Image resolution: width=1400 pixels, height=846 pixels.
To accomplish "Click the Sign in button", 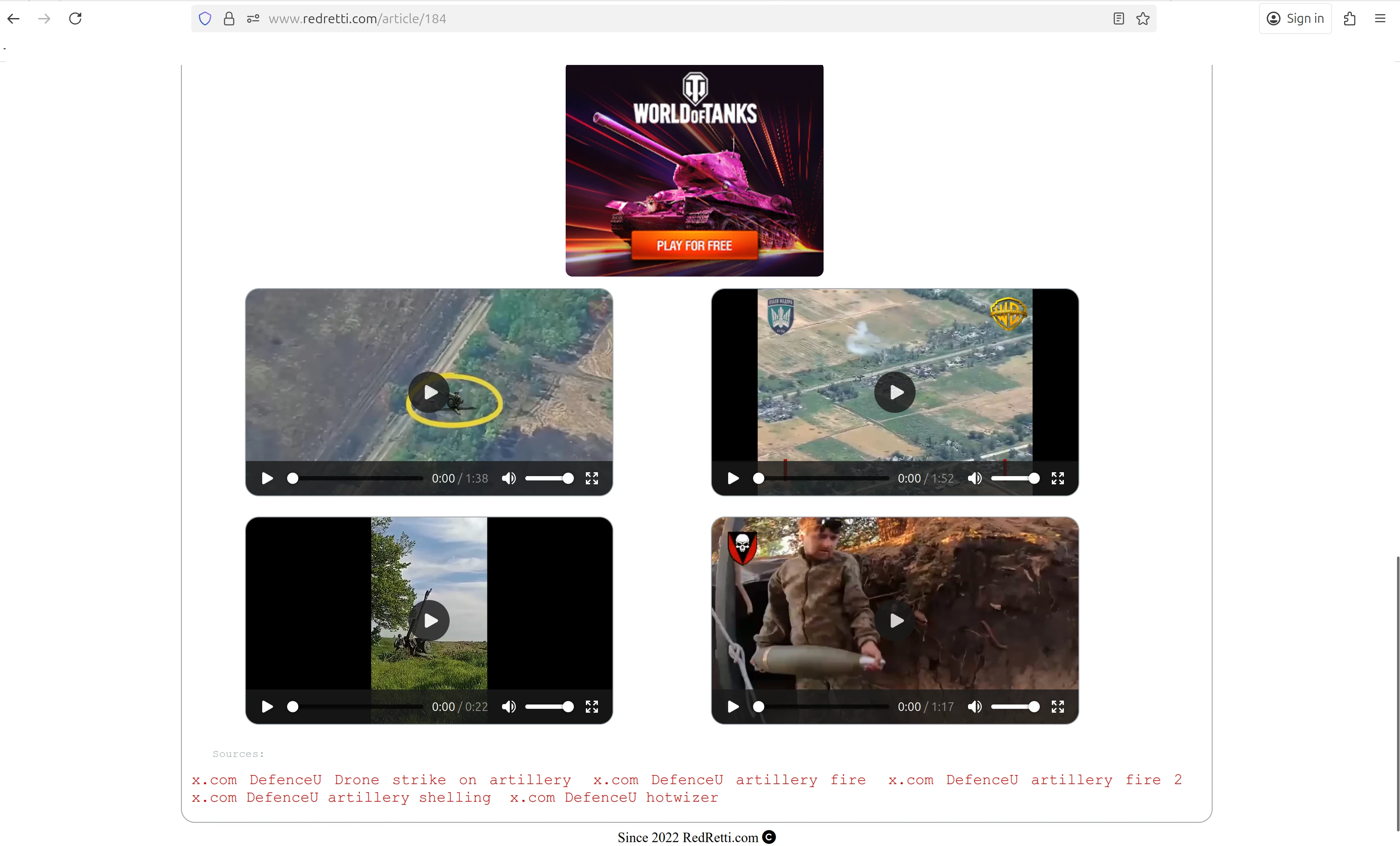I will (x=1295, y=19).
